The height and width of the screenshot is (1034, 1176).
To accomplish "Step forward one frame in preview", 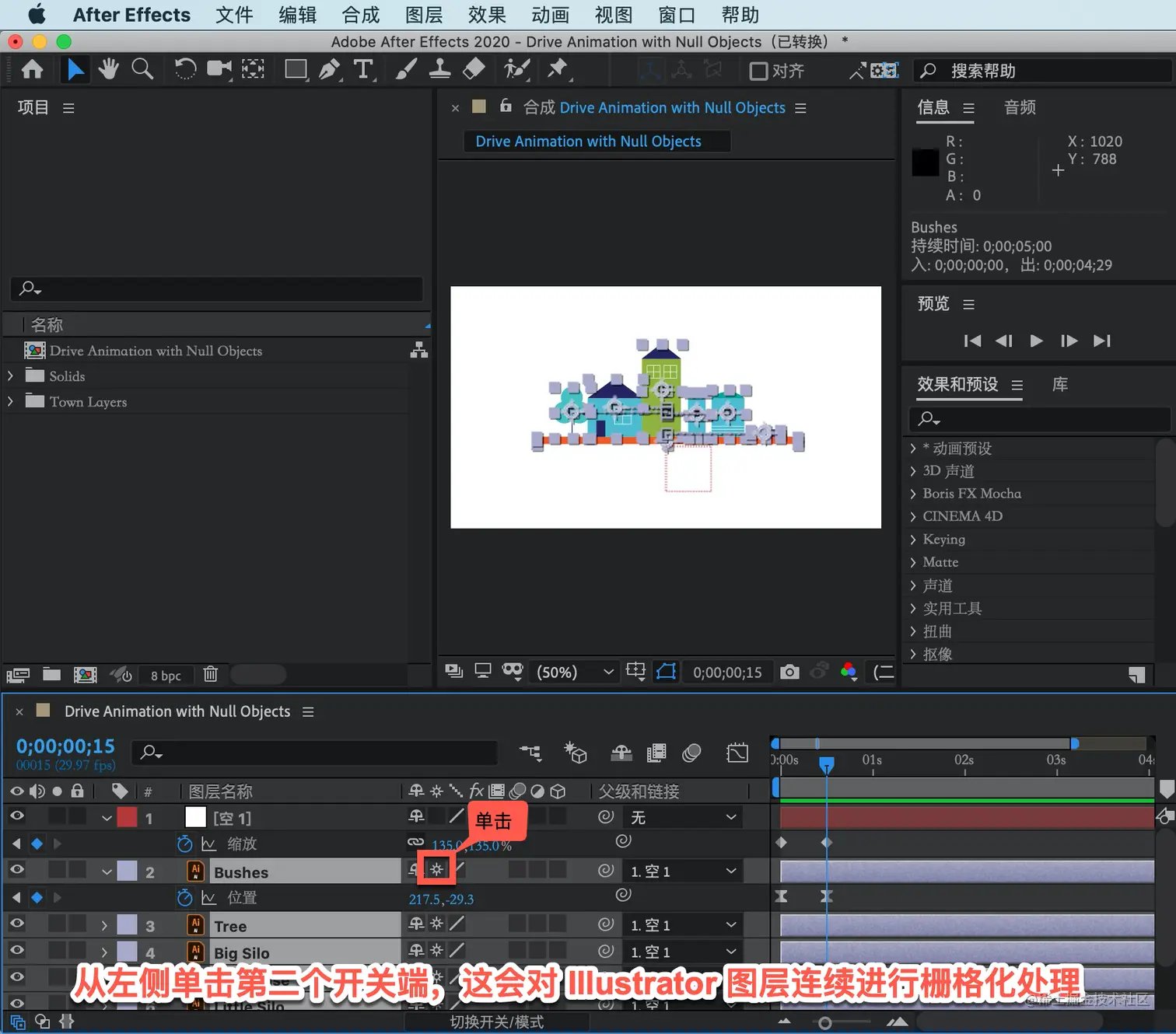I will point(1069,341).
